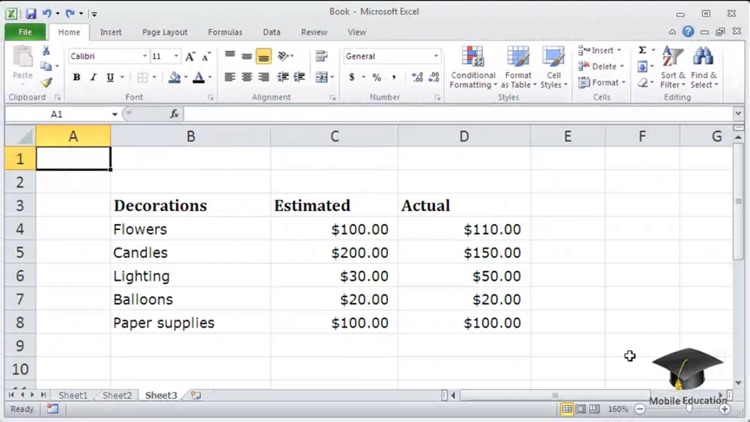Click Merge and Center icon
This screenshot has height=422, width=750.
pos(321,77)
